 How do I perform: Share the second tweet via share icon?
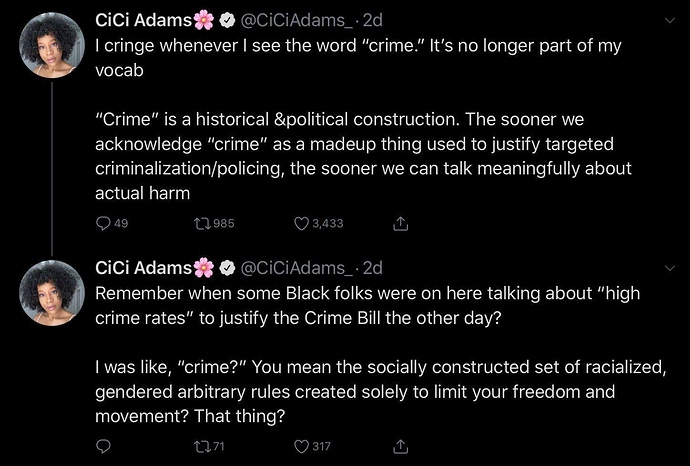pyautogui.click(x=400, y=447)
